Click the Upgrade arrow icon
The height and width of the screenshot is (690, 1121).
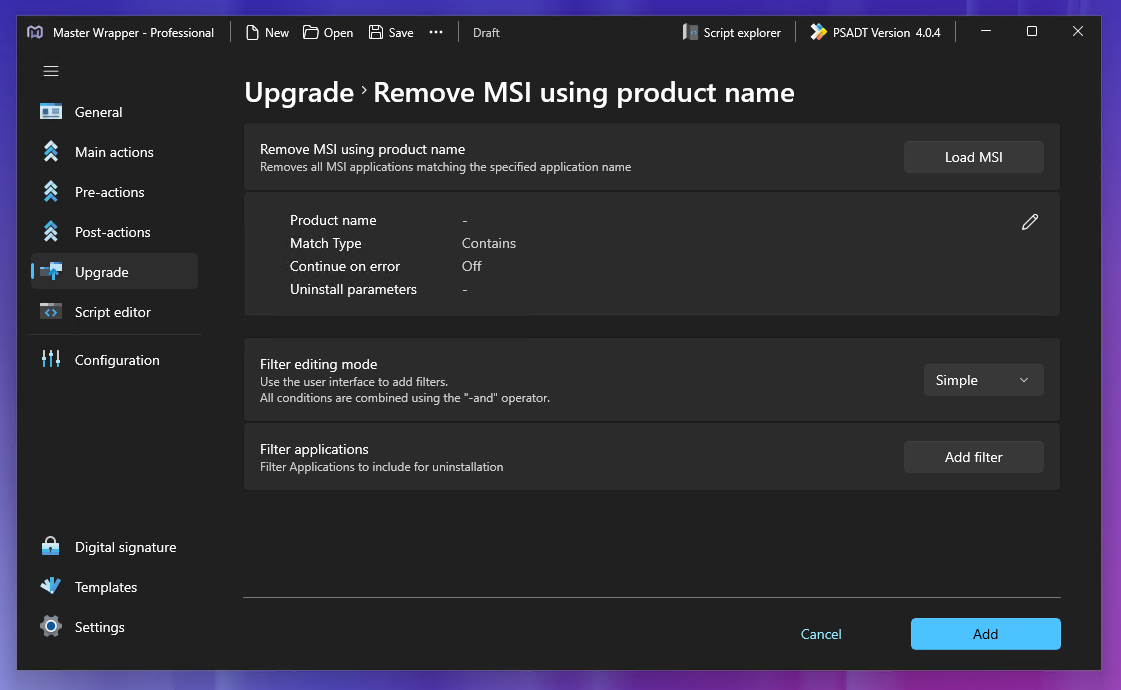pos(51,272)
